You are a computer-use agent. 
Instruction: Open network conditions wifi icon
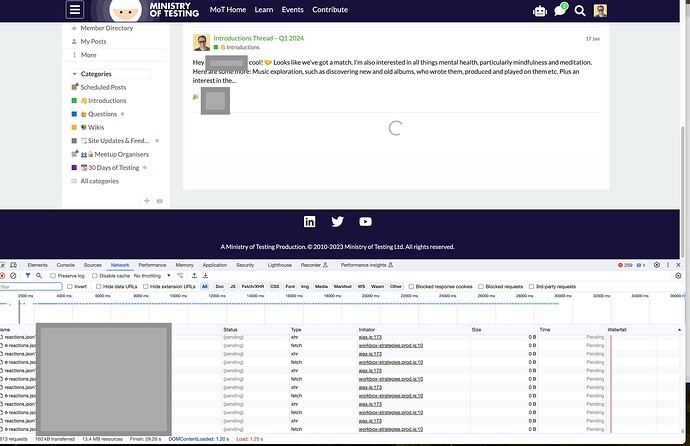180,276
